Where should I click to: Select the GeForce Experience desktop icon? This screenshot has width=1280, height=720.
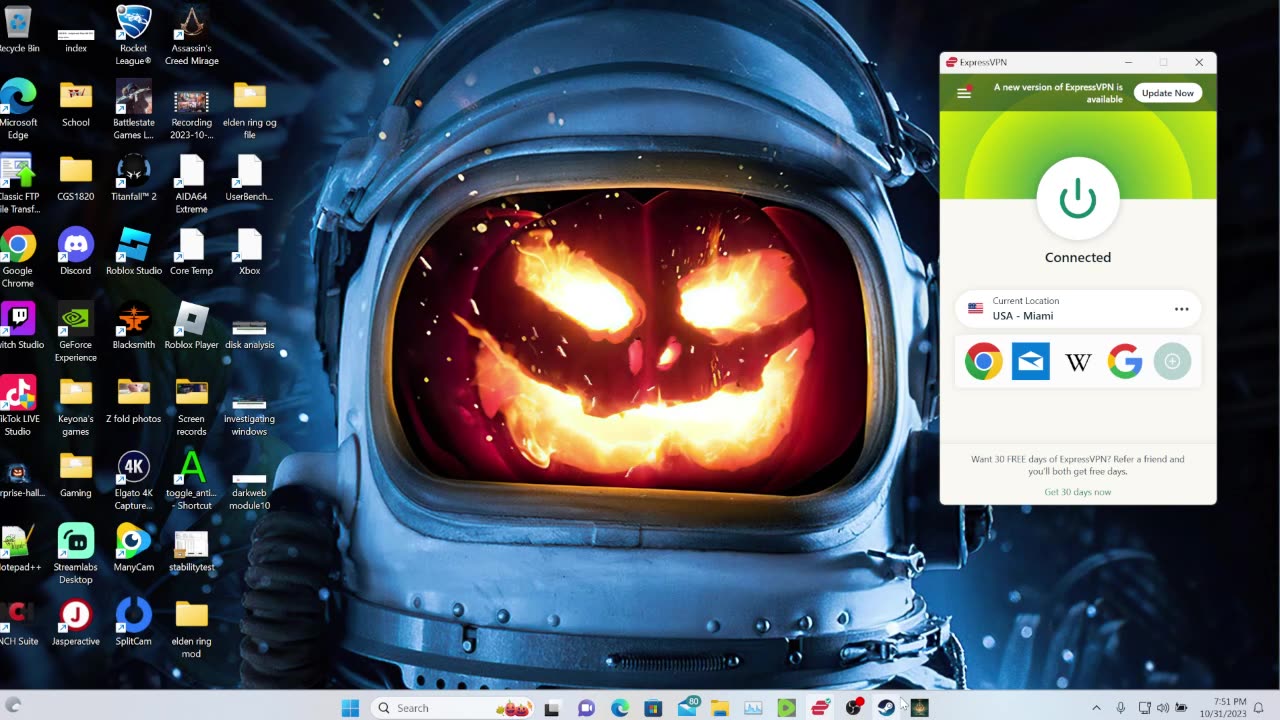click(76, 332)
